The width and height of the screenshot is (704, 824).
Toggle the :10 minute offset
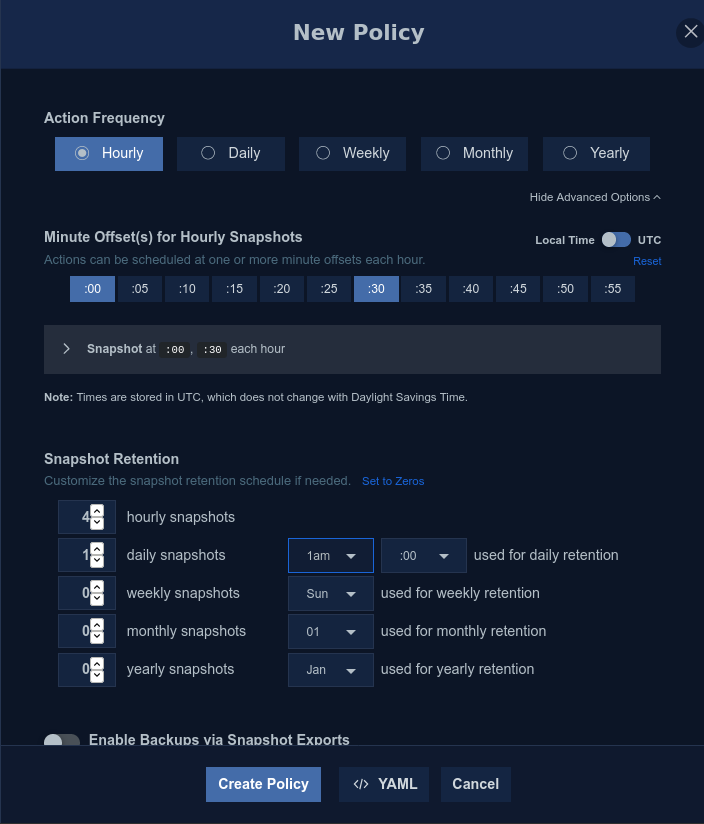[187, 289]
